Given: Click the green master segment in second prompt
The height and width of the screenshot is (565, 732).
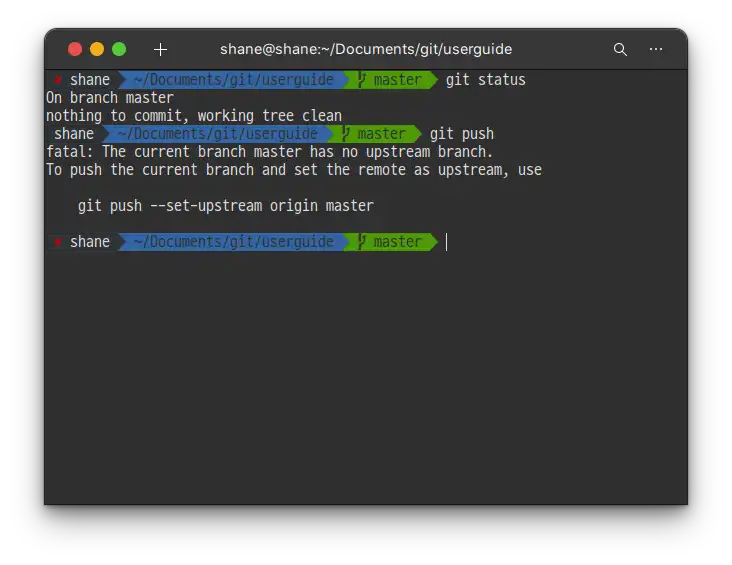Looking at the screenshot, I should point(377,134).
